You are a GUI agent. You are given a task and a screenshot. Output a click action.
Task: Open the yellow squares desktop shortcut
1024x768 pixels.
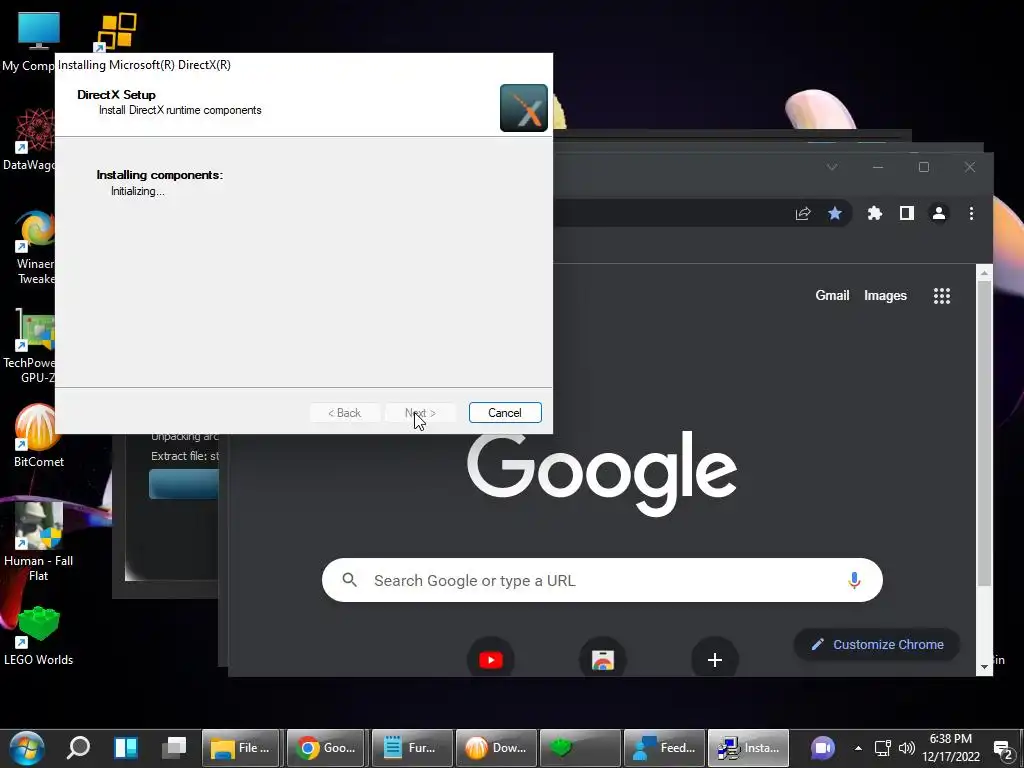116,31
